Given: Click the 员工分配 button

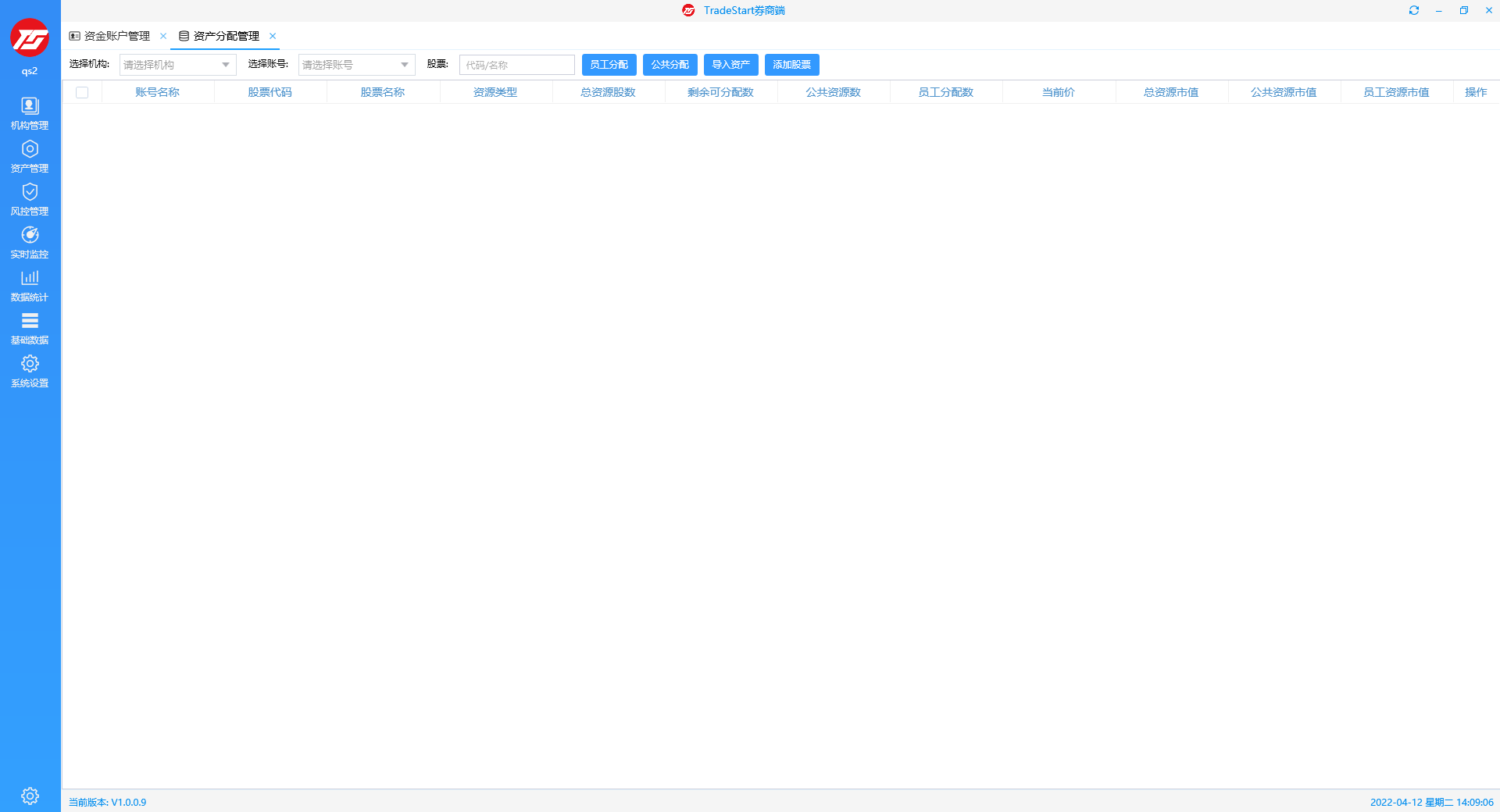Looking at the screenshot, I should tap(609, 65).
